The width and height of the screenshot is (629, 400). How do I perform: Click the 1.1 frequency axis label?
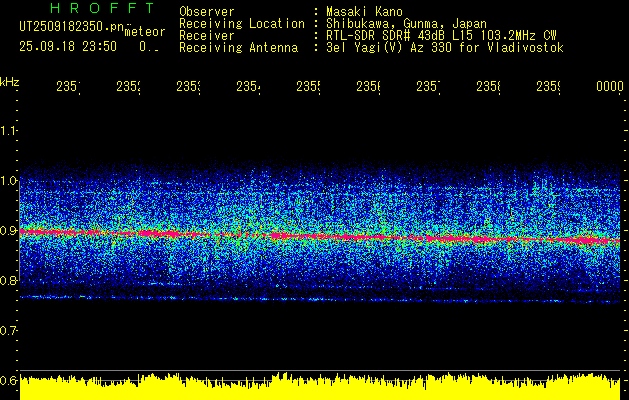click(x=9, y=130)
